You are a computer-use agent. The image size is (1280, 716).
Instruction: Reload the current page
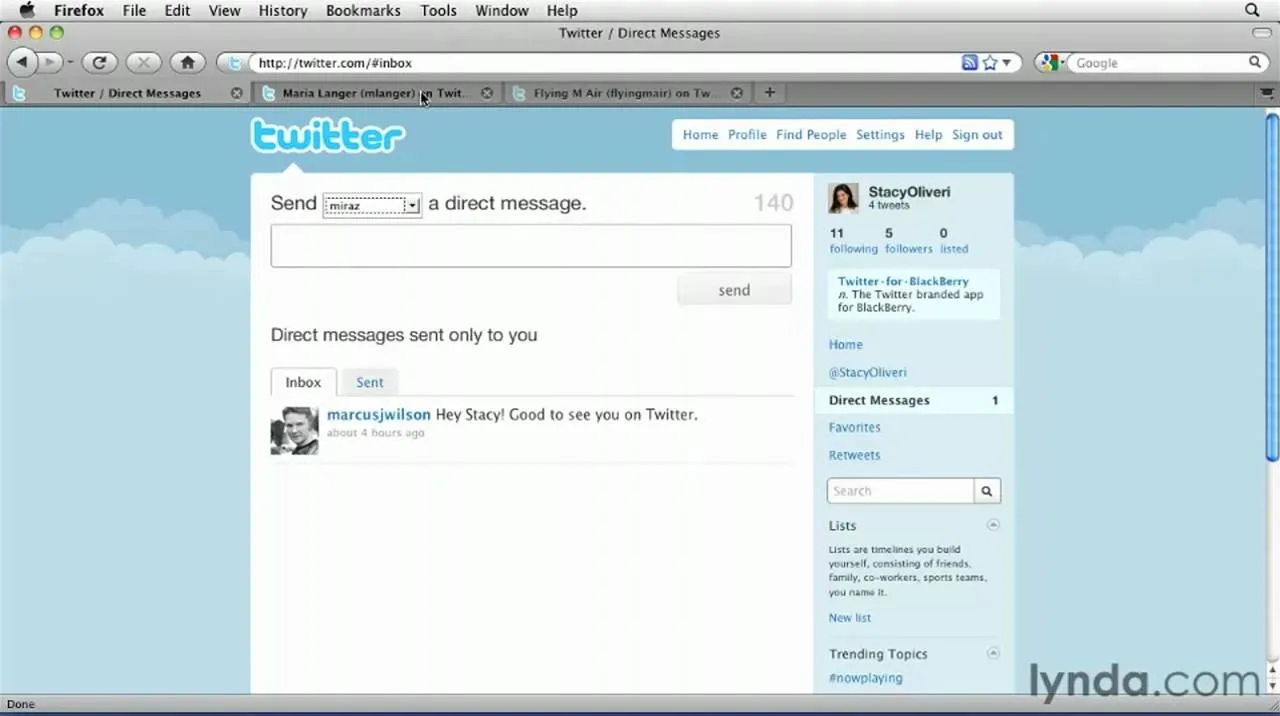click(x=99, y=62)
